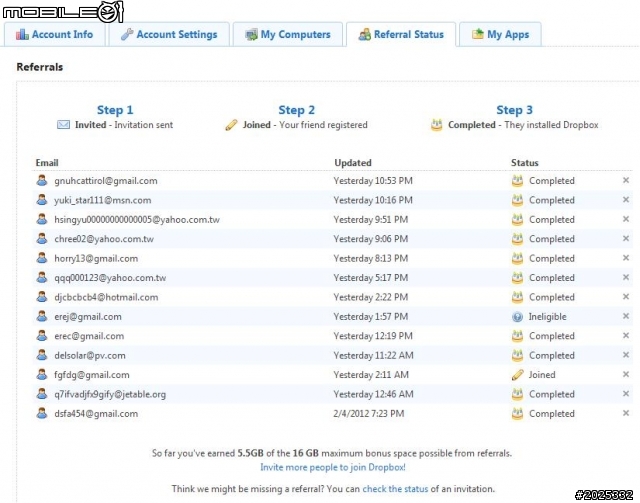Viewport: 640px width, 503px height.
Task: Click the Joined pencil icon for fgfdg@gmail.com
Action: click(517, 375)
